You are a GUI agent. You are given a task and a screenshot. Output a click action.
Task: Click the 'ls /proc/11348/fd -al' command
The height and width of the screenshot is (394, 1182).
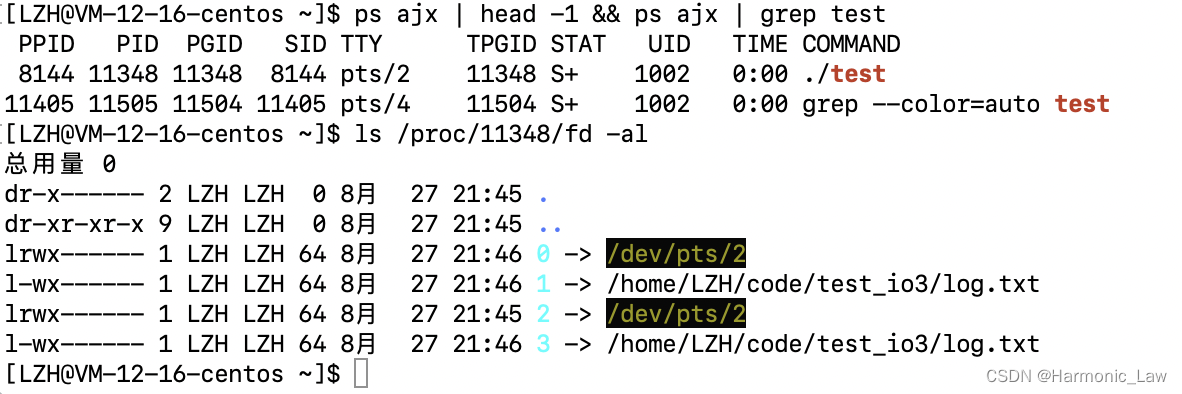pyautogui.click(x=501, y=135)
